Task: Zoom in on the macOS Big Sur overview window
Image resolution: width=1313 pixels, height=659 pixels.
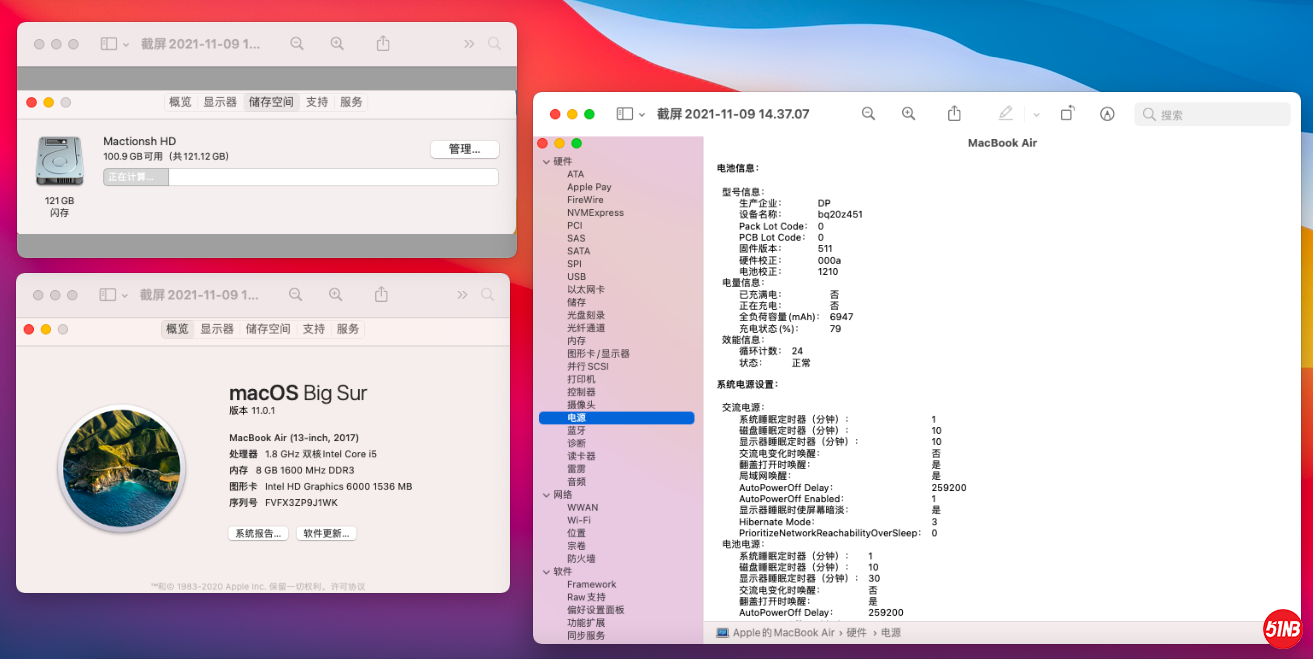Action: (x=336, y=295)
